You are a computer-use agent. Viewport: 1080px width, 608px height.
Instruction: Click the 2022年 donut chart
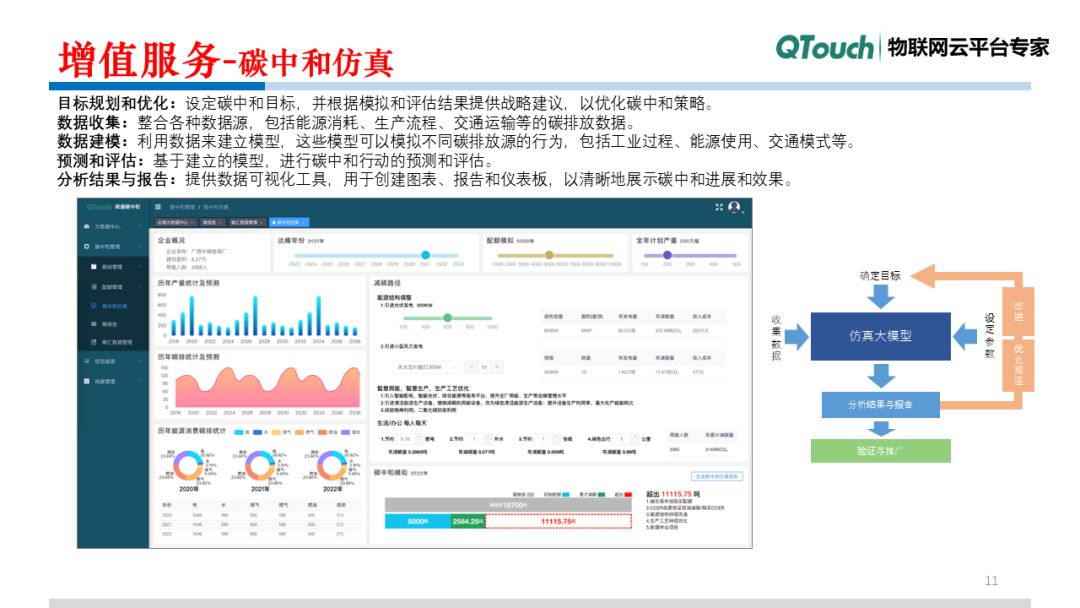pyautogui.click(x=331, y=465)
